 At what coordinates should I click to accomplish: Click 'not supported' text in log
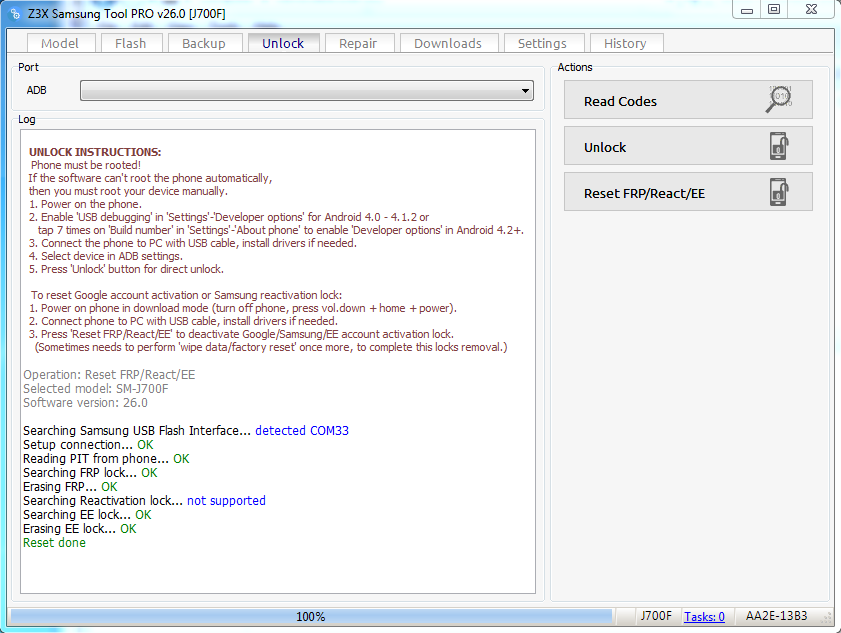click(x=226, y=500)
